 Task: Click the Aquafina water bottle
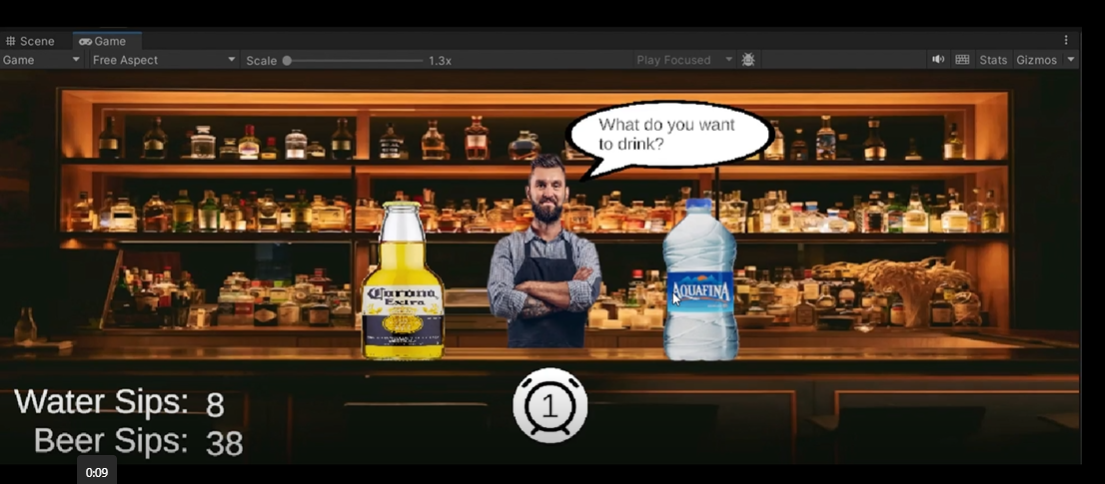tap(700, 280)
